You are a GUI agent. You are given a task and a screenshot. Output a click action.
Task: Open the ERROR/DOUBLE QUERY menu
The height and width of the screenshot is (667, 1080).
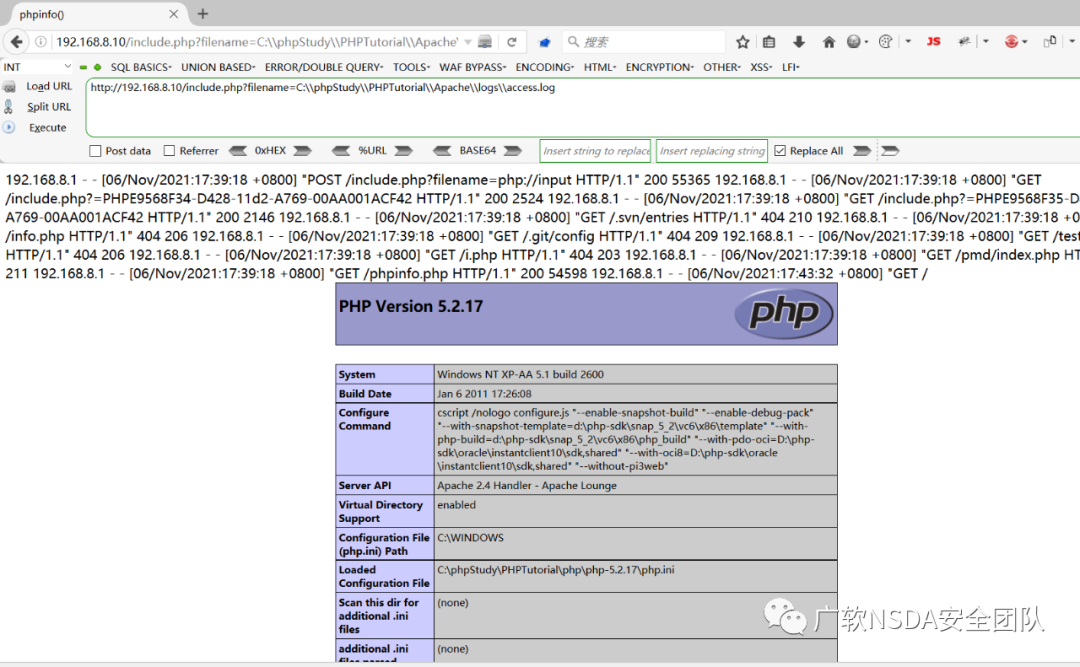324,67
